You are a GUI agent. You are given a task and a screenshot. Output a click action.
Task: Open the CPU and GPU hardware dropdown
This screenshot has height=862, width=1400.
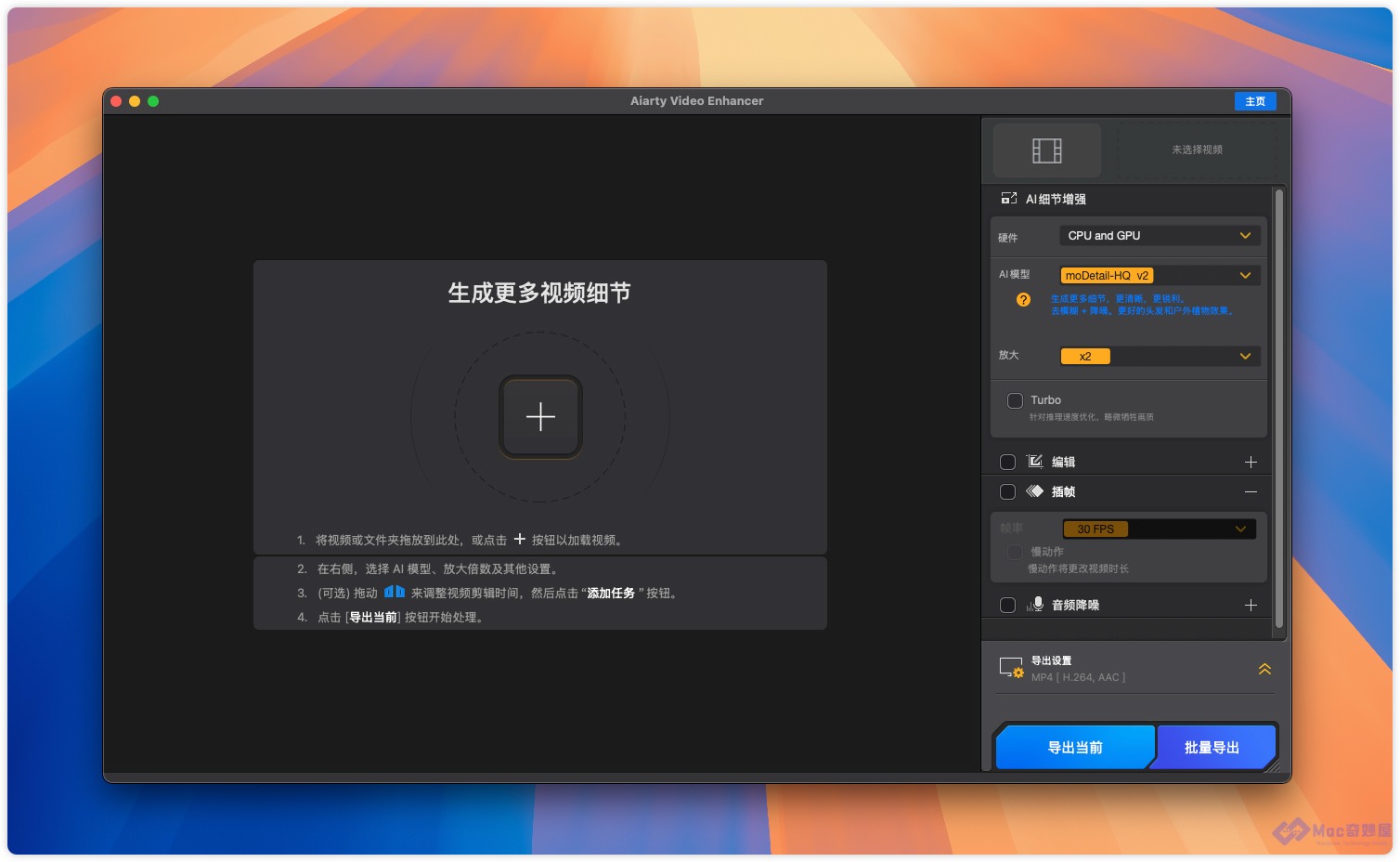[x=1160, y=236]
